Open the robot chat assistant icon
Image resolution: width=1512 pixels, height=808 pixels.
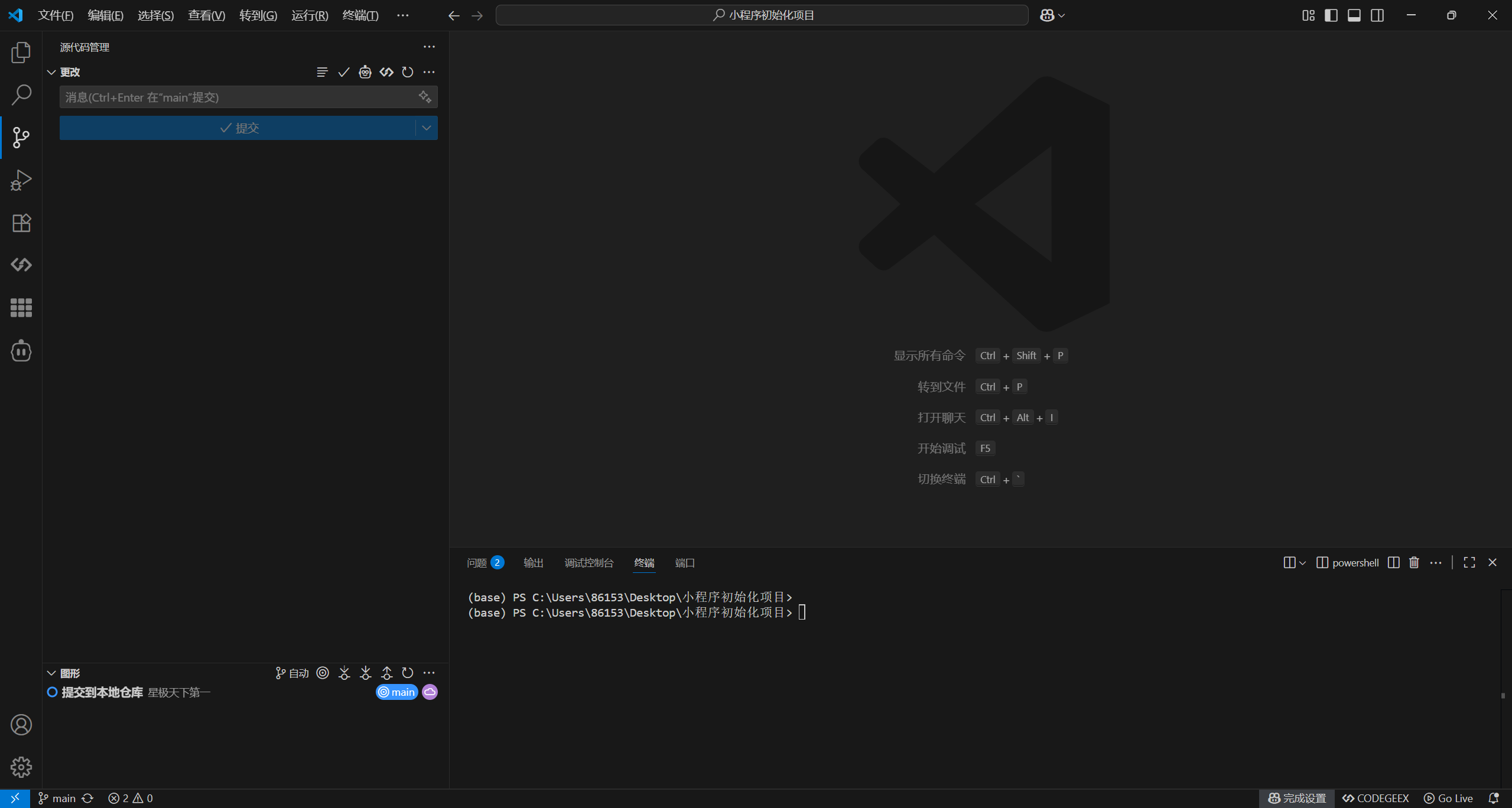[x=21, y=351]
